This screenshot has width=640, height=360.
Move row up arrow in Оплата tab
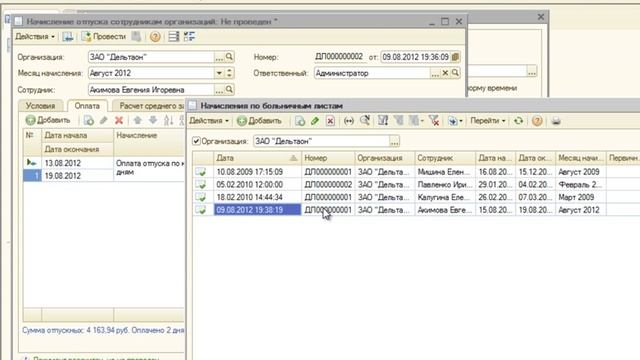point(138,120)
